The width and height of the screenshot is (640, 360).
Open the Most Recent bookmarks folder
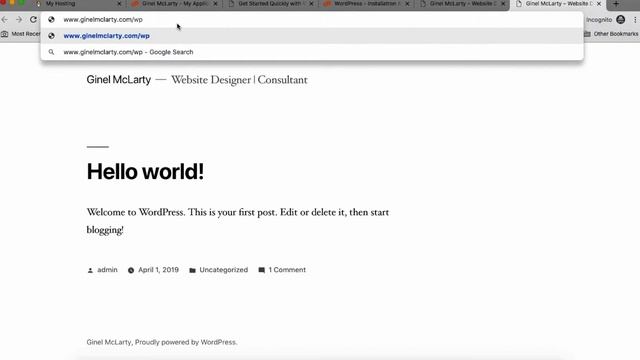(x=20, y=34)
